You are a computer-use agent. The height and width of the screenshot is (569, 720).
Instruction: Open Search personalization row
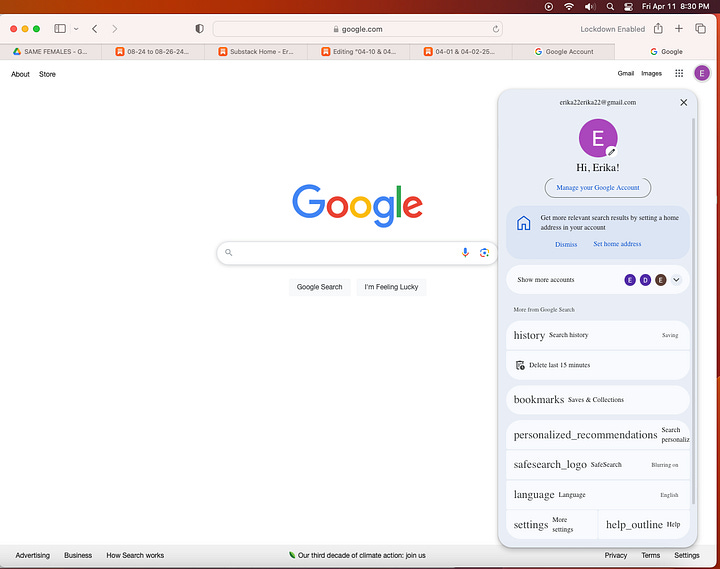[598, 434]
